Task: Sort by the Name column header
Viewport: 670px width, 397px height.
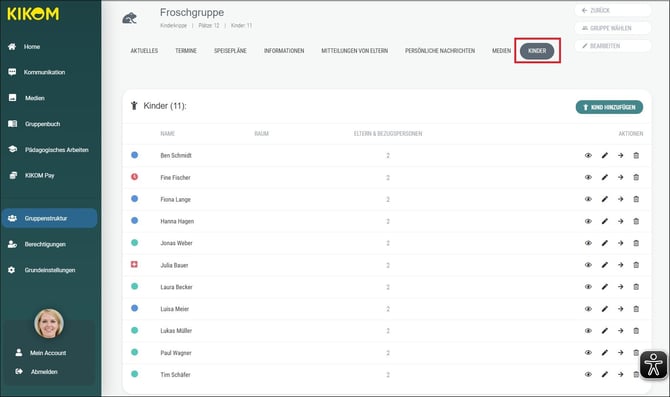Action: click(x=168, y=134)
